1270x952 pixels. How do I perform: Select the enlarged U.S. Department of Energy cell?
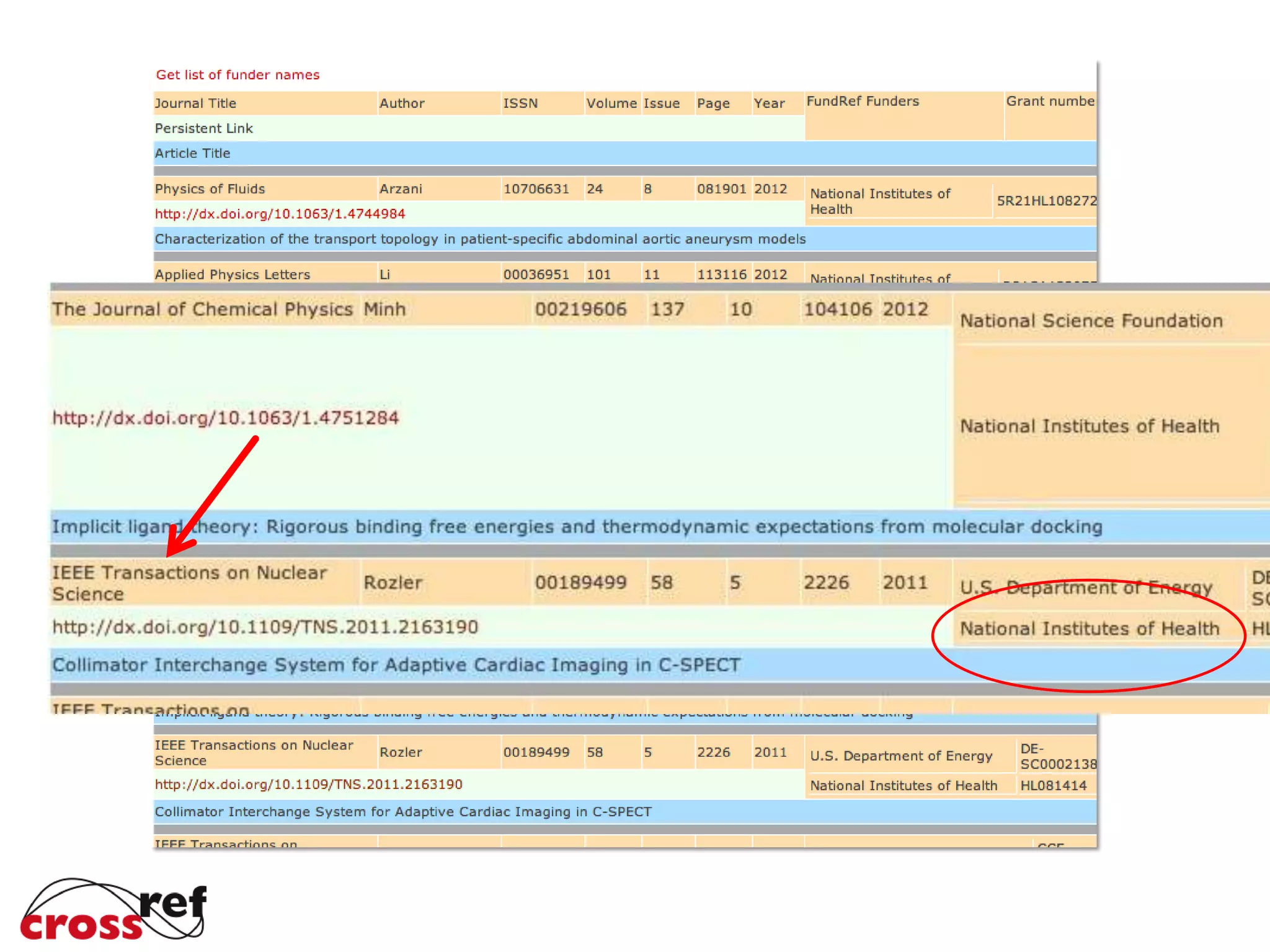1086,587
